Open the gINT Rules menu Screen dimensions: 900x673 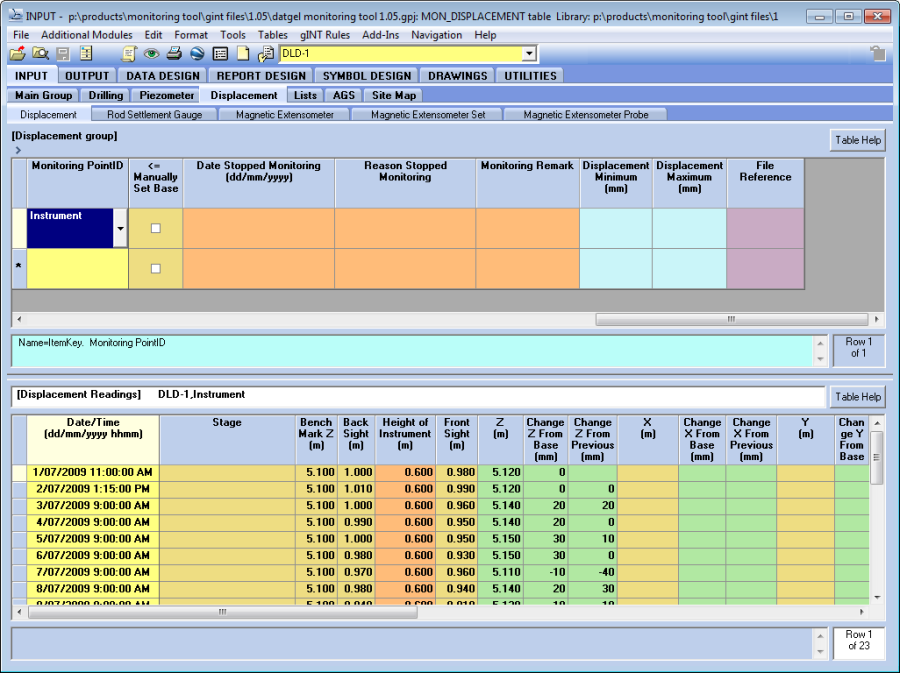[325, 35]
